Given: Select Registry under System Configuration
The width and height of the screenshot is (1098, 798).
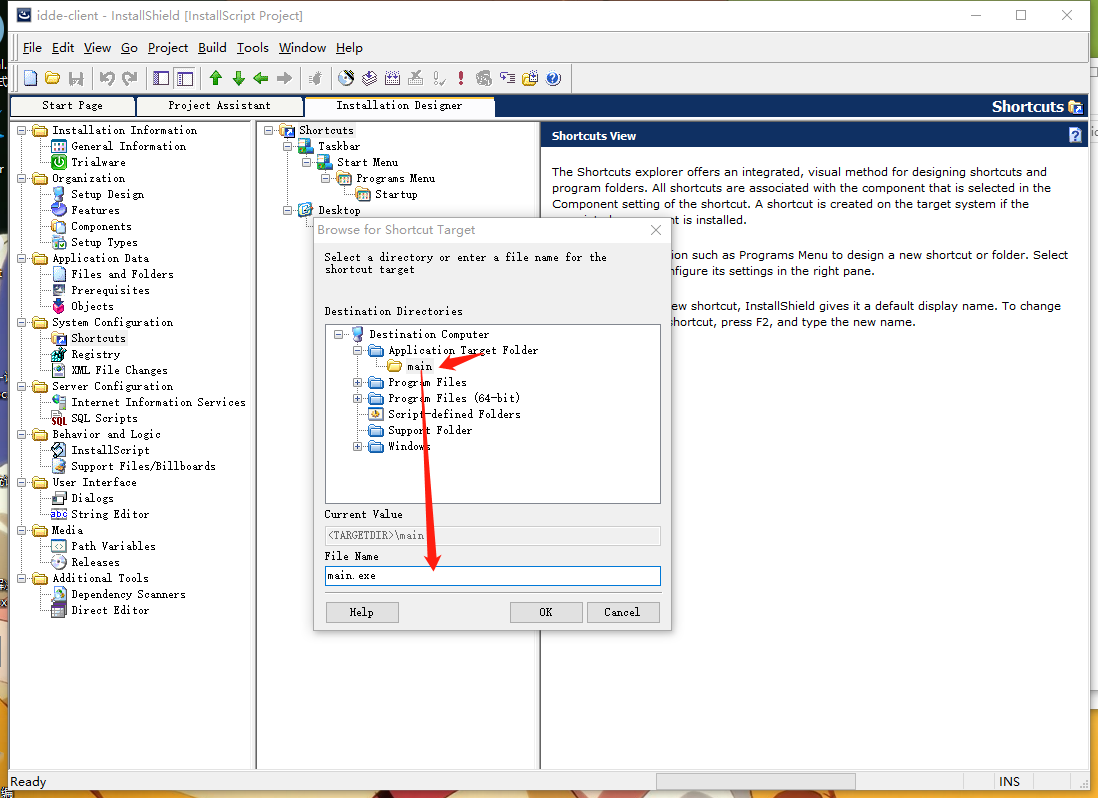Looking at the screenshot, I should coord(95,355).
